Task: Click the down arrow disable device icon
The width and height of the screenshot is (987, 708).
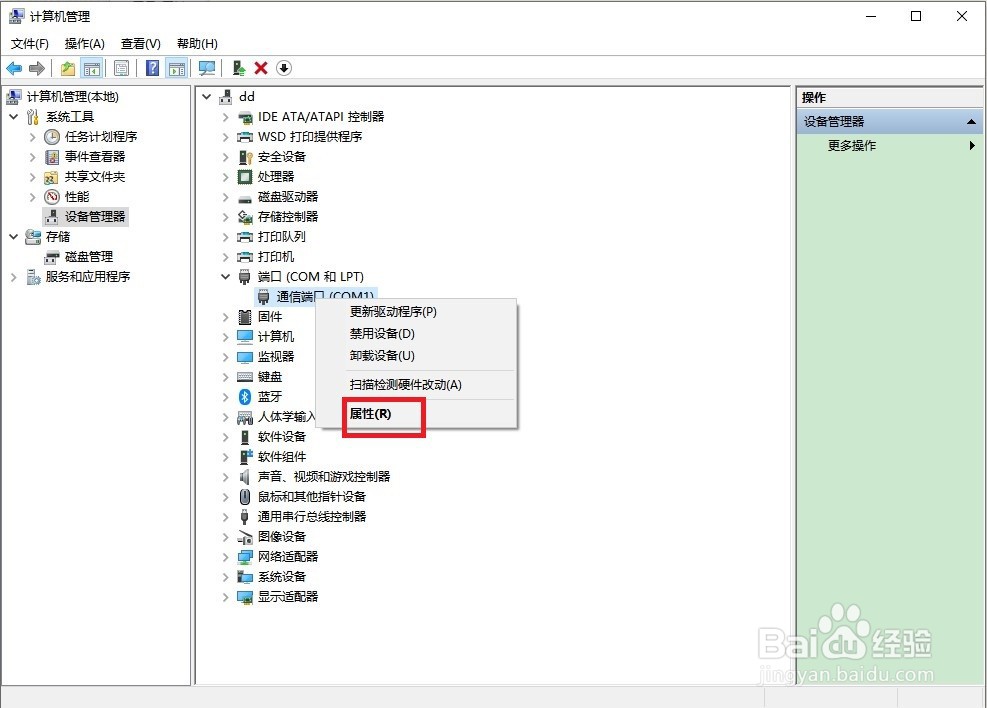Action: 284,68
